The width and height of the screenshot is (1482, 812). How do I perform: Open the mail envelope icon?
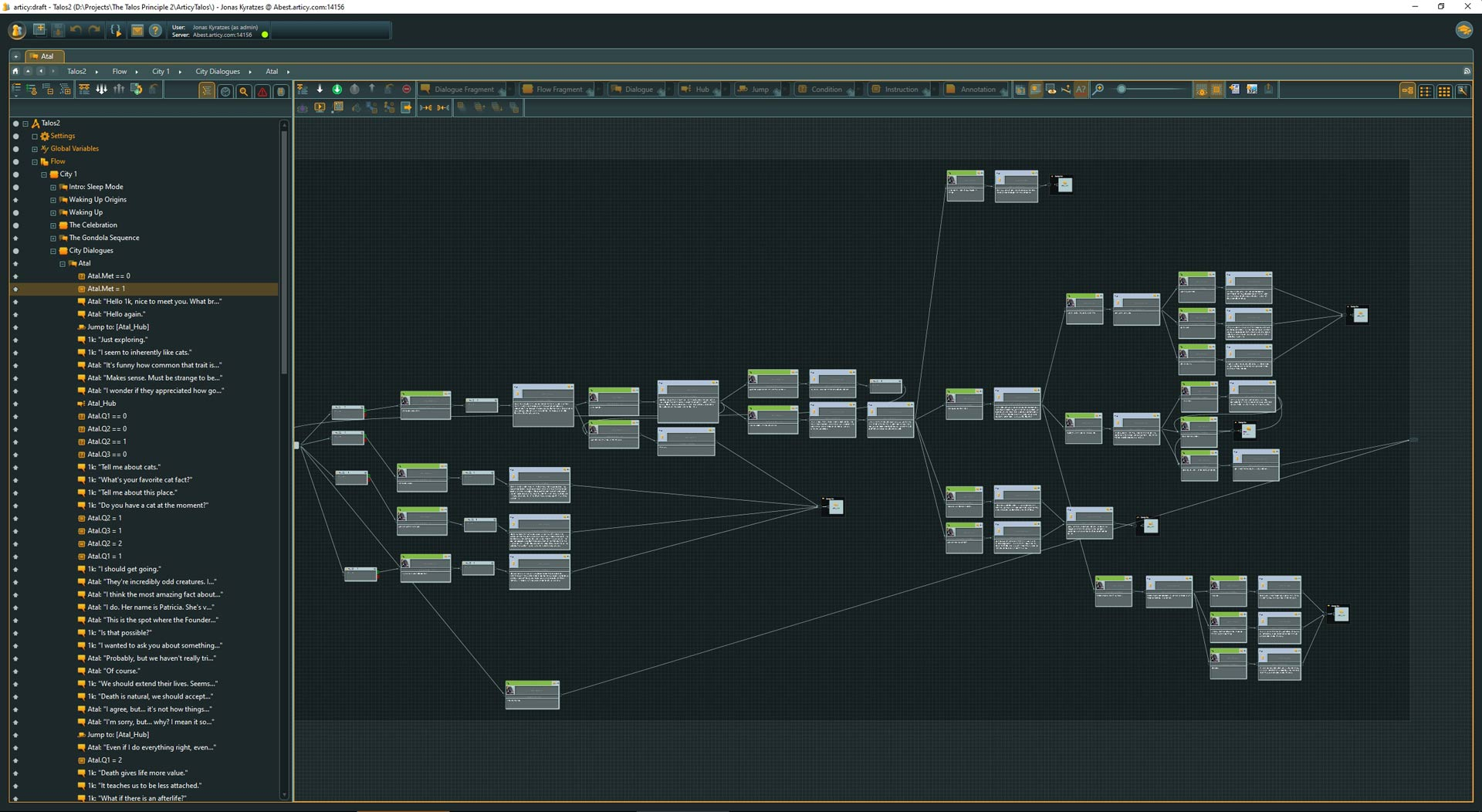click(x=137, y=30)
